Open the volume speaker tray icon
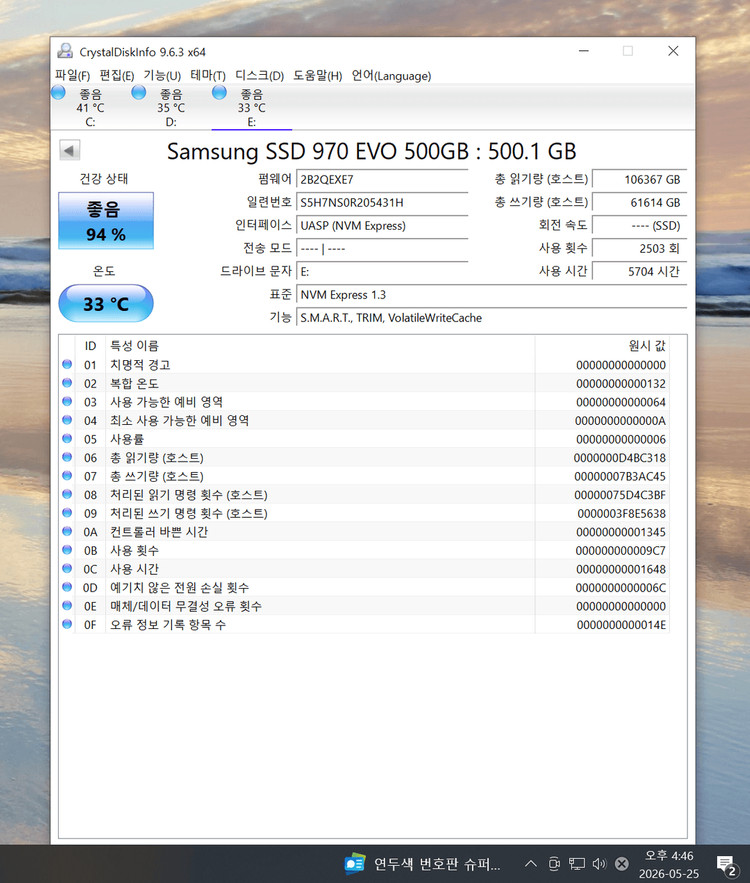The width and height of the screenshot is (750, 883). (x=599, y=863)
